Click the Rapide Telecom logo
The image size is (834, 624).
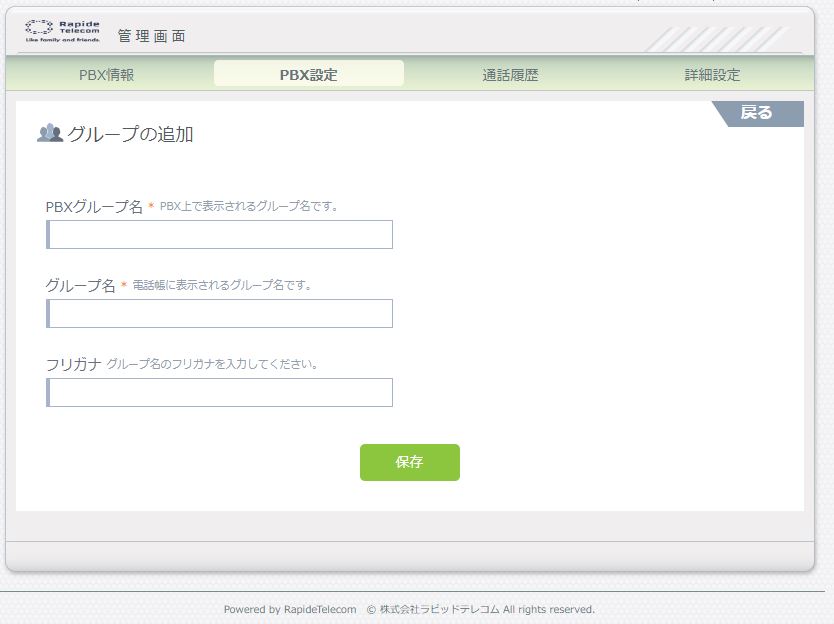coord(62,31)
